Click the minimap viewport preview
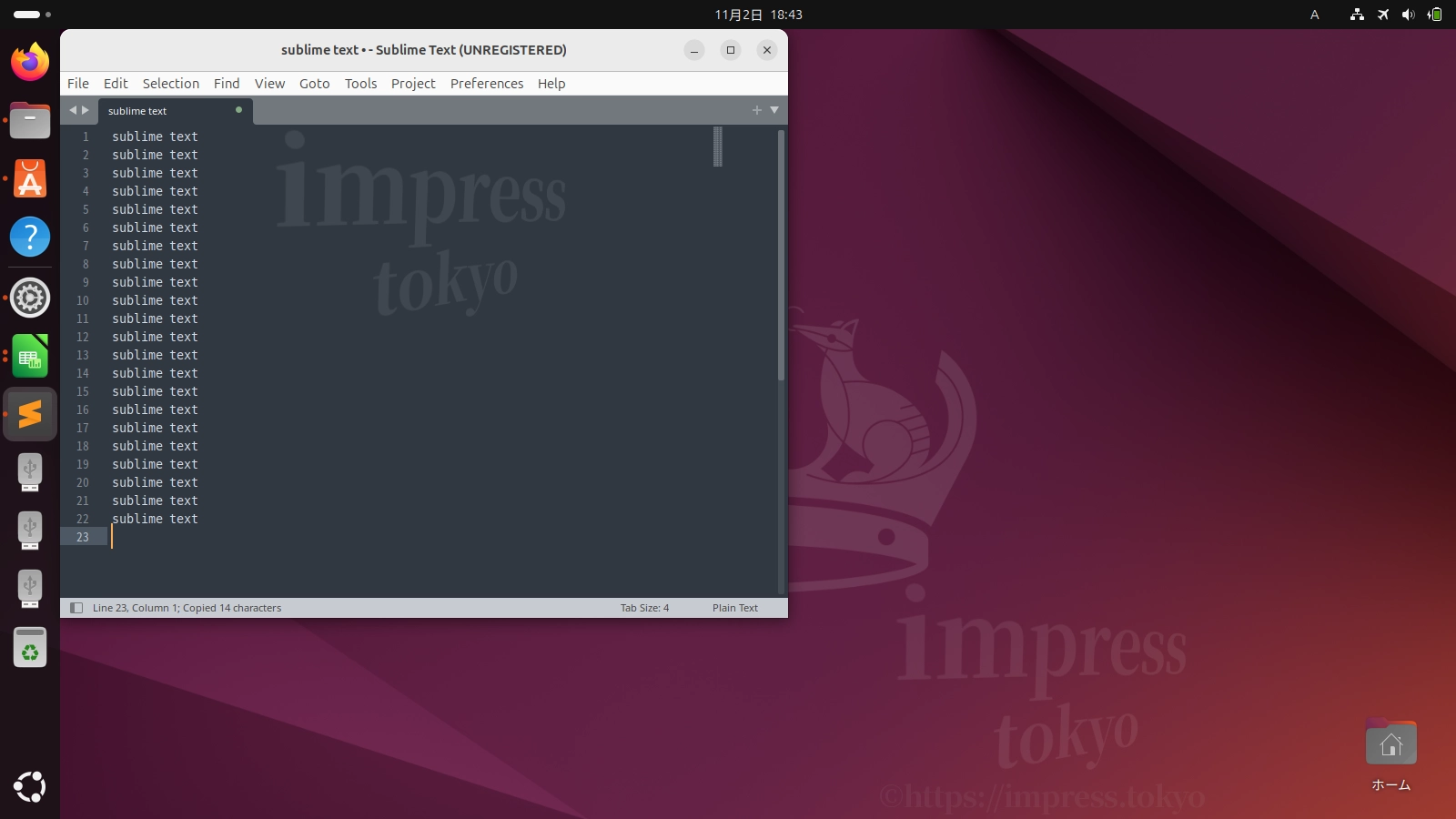 click(x=718, y=147)
